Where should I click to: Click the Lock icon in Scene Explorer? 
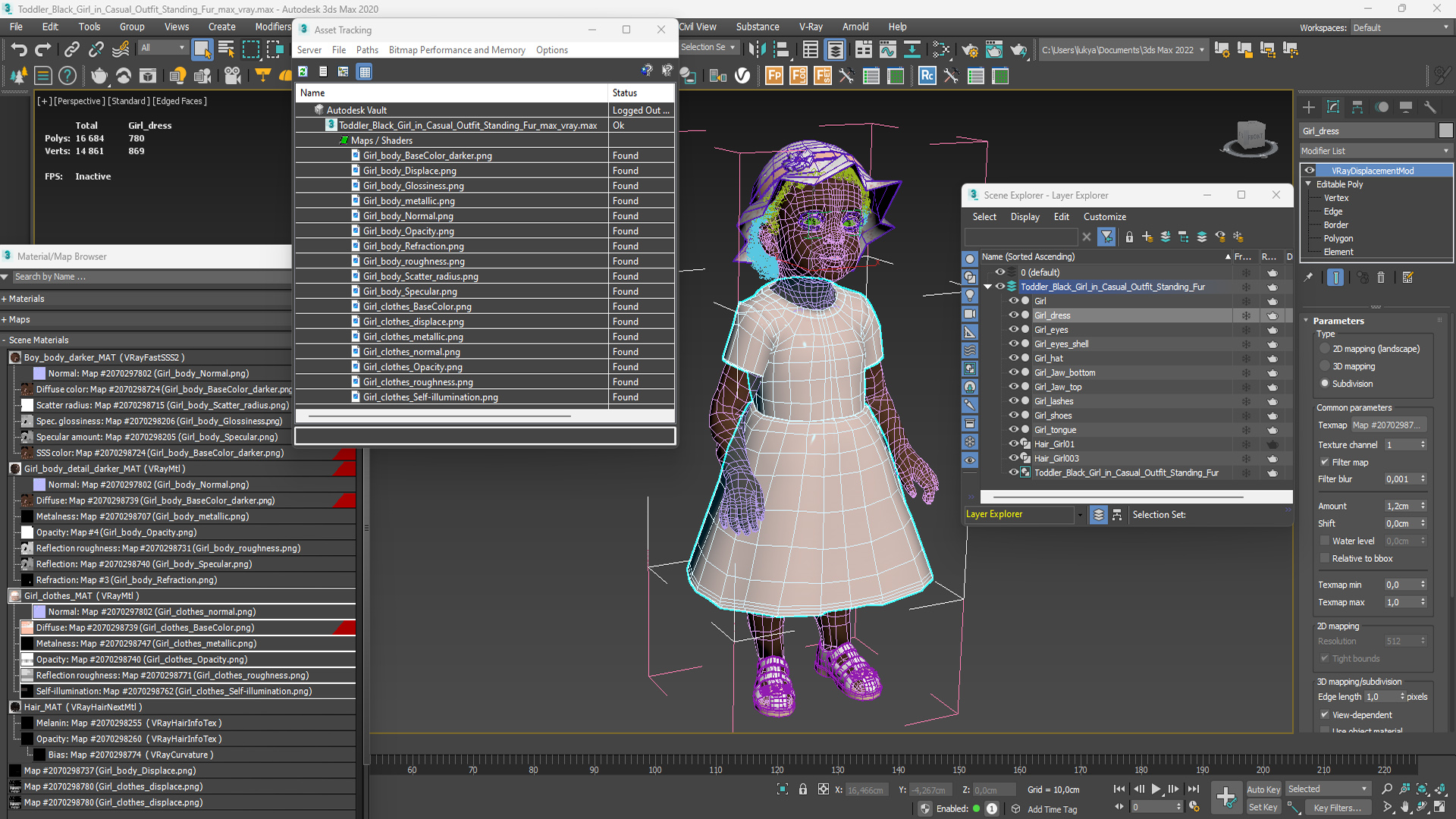coord(1129,237)
